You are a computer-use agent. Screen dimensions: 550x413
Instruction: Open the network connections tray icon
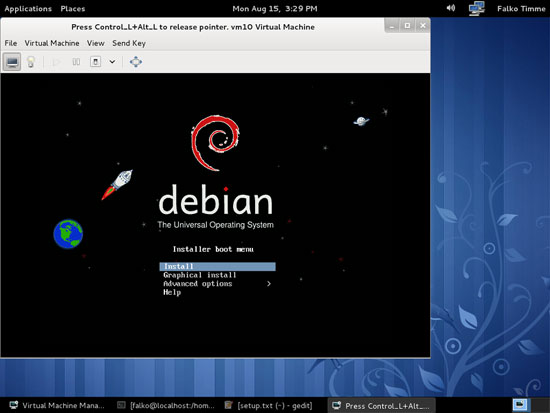click(477, 8)
